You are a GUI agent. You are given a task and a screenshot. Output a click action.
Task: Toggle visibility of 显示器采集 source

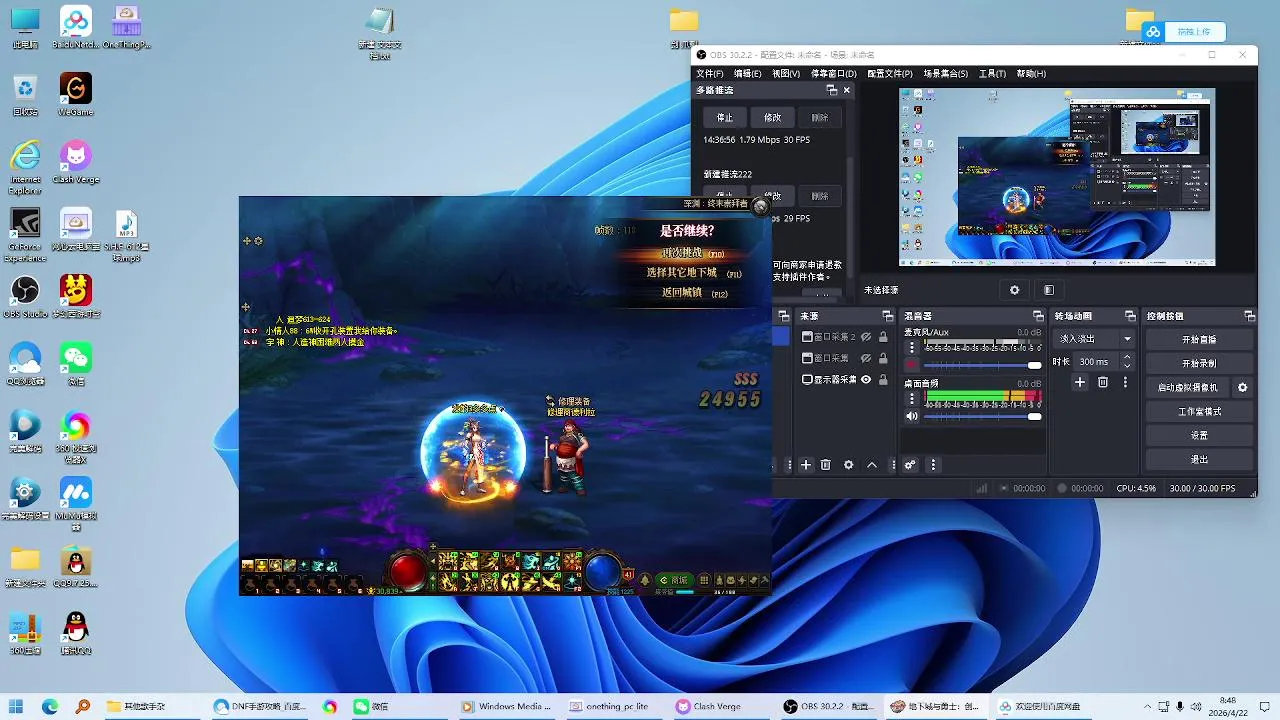click(866, 380)
